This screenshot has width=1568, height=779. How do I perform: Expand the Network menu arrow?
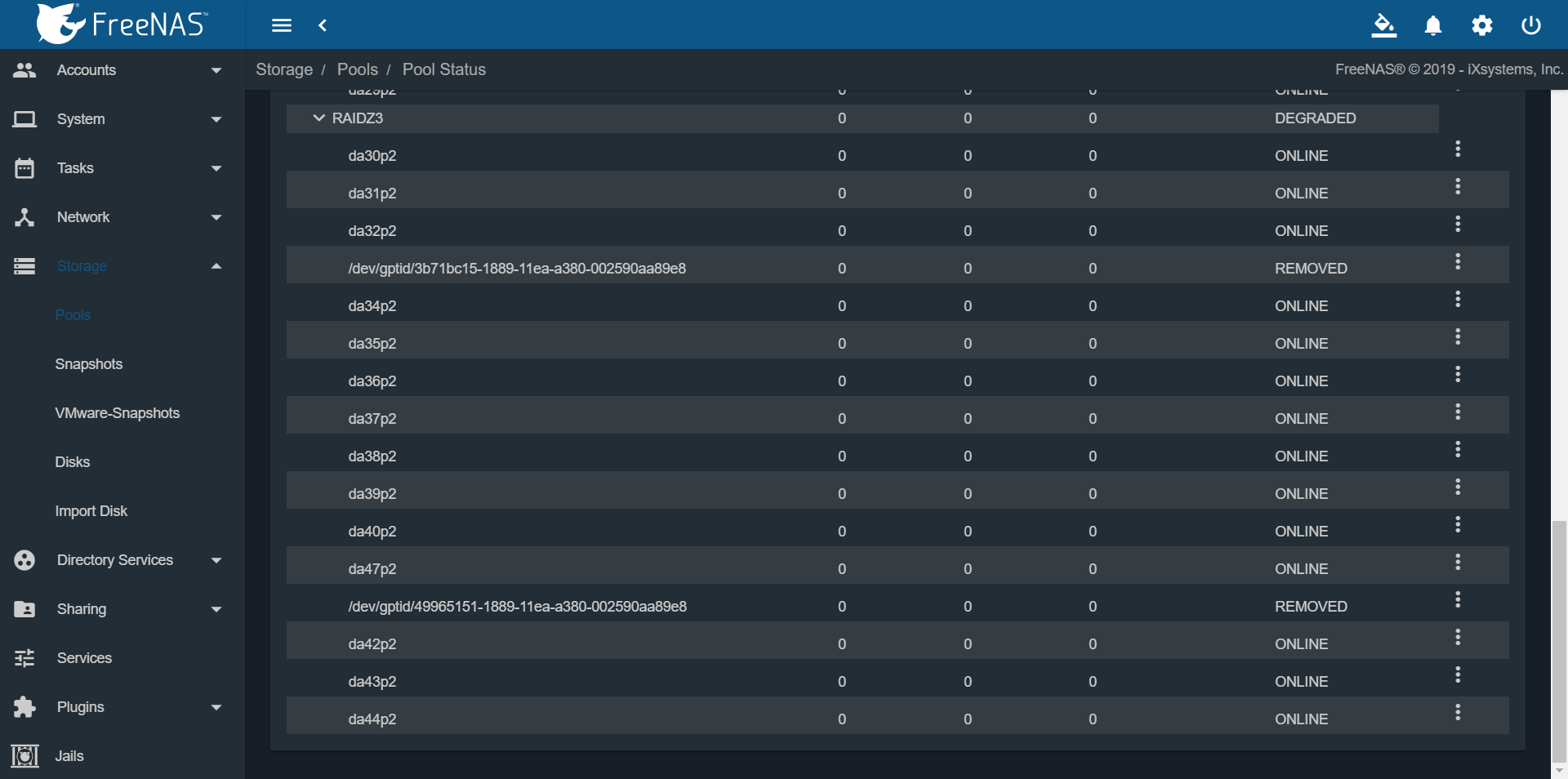(216, 217)
